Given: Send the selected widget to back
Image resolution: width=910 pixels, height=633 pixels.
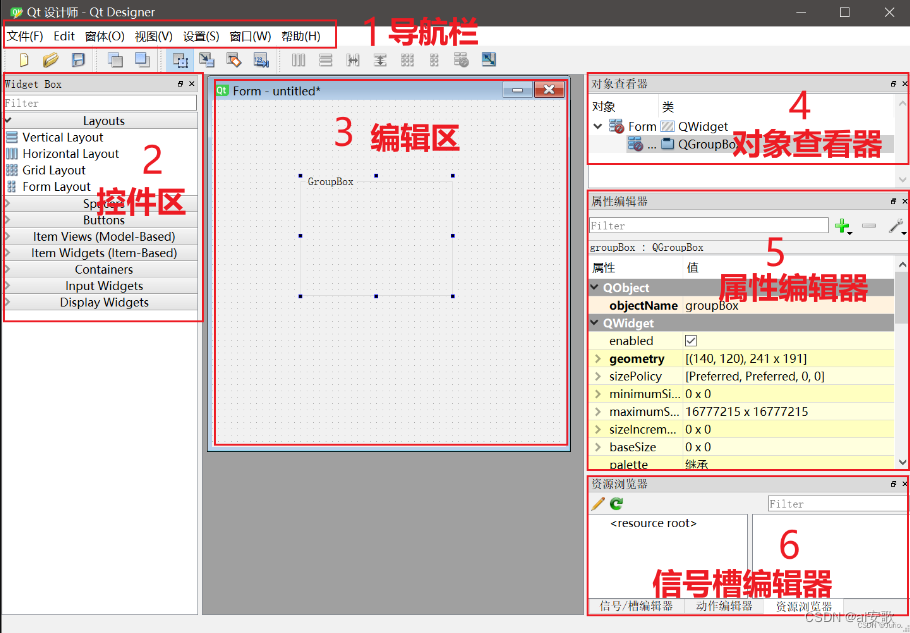Looking at the screenshot, I should [115, 60].
